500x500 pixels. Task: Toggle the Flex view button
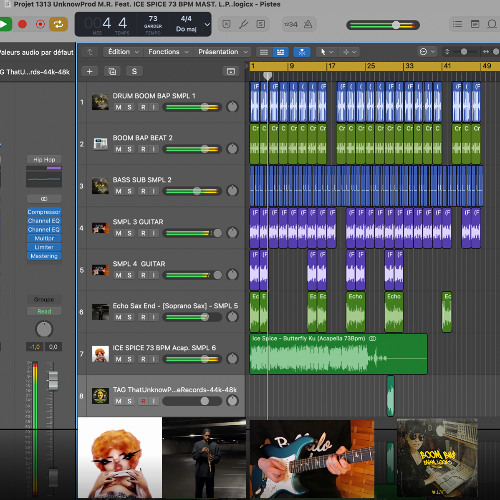point(280,52)
